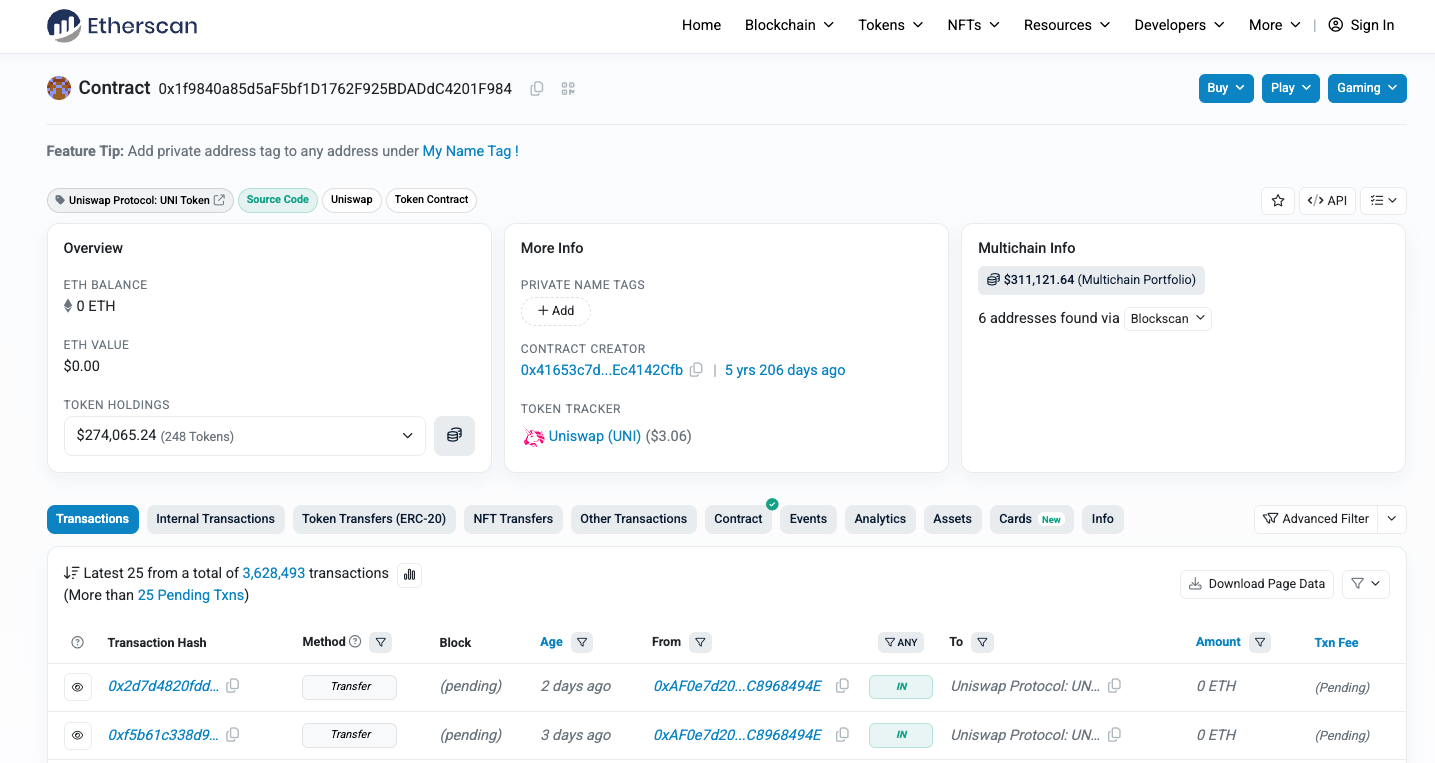The width and height of the screenshot is (1435, 763).
Task: Open the Gaming dropdown
Action: pyautogui.click(x=1367, y=88)
